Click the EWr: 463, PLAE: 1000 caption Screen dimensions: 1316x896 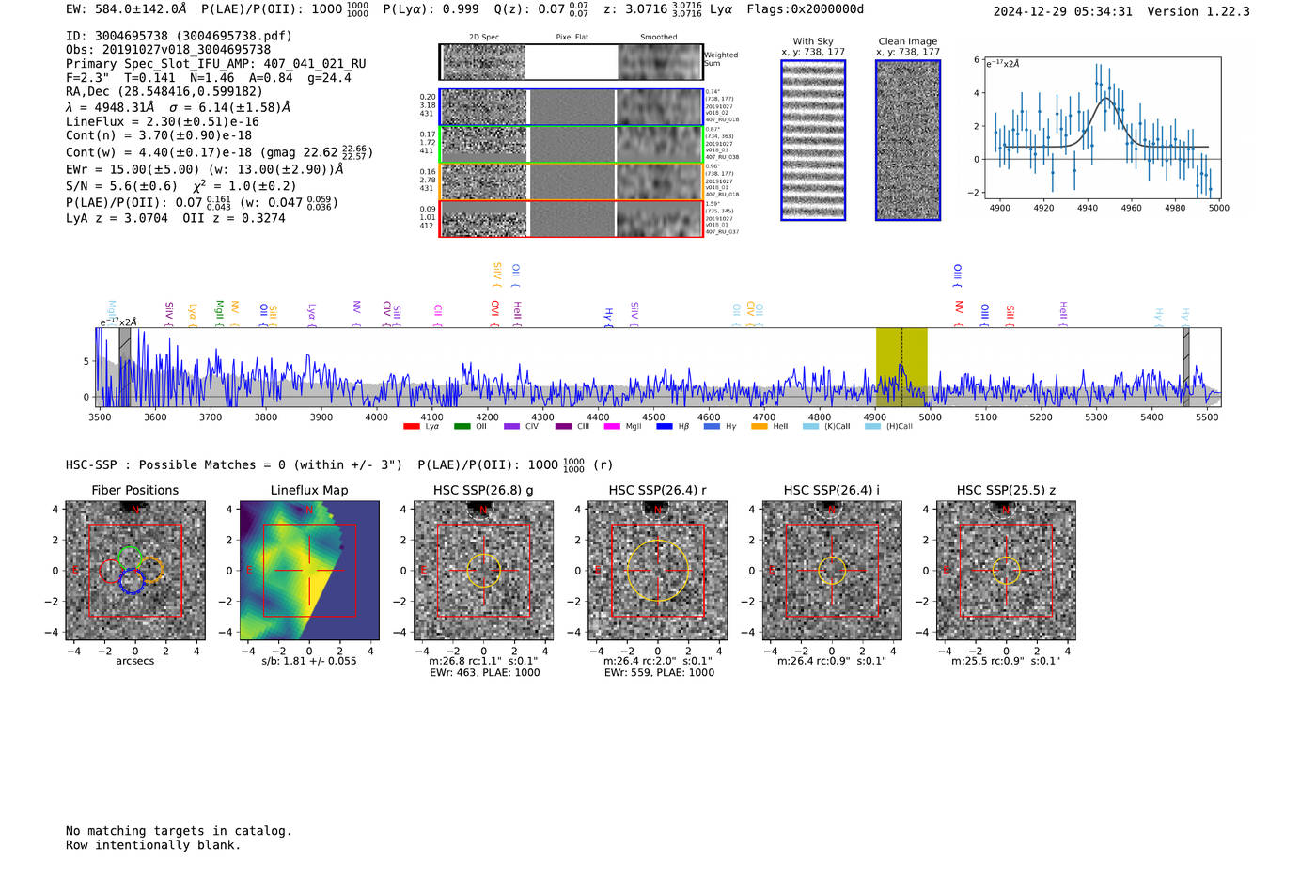click(x=484, y=673)
